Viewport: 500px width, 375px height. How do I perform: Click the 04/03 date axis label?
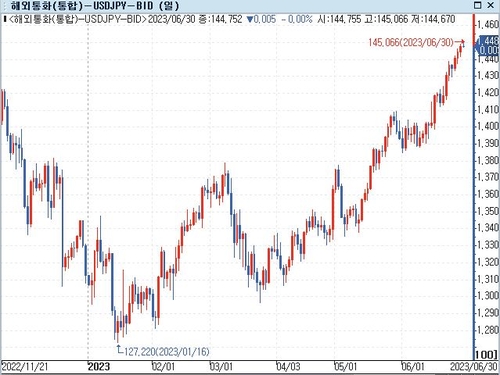(x=289, y=367)
